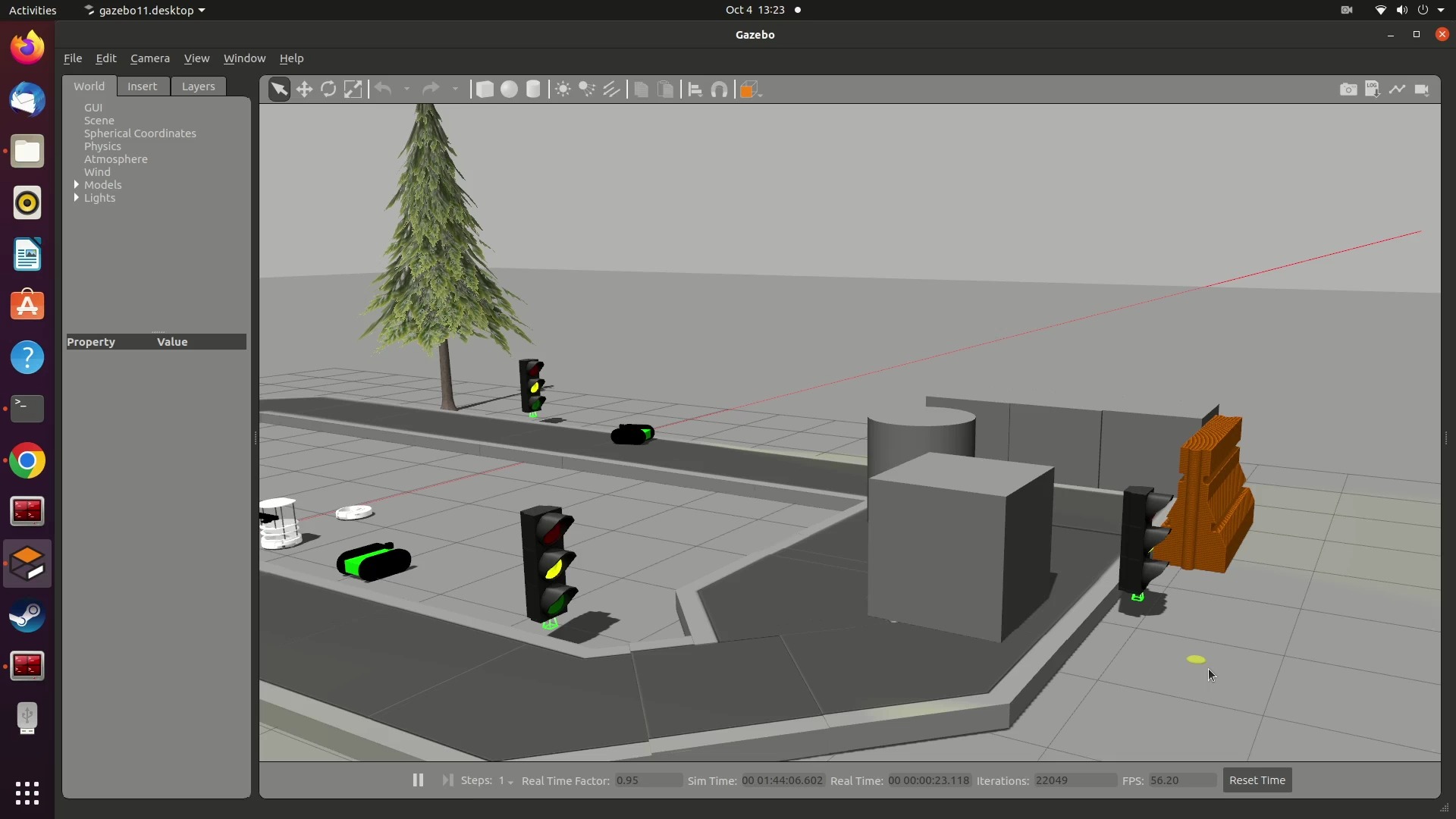Step the simulation forward one step
Screen dimensions: 1456x819
pyautogui.click(x=447, y=780)
